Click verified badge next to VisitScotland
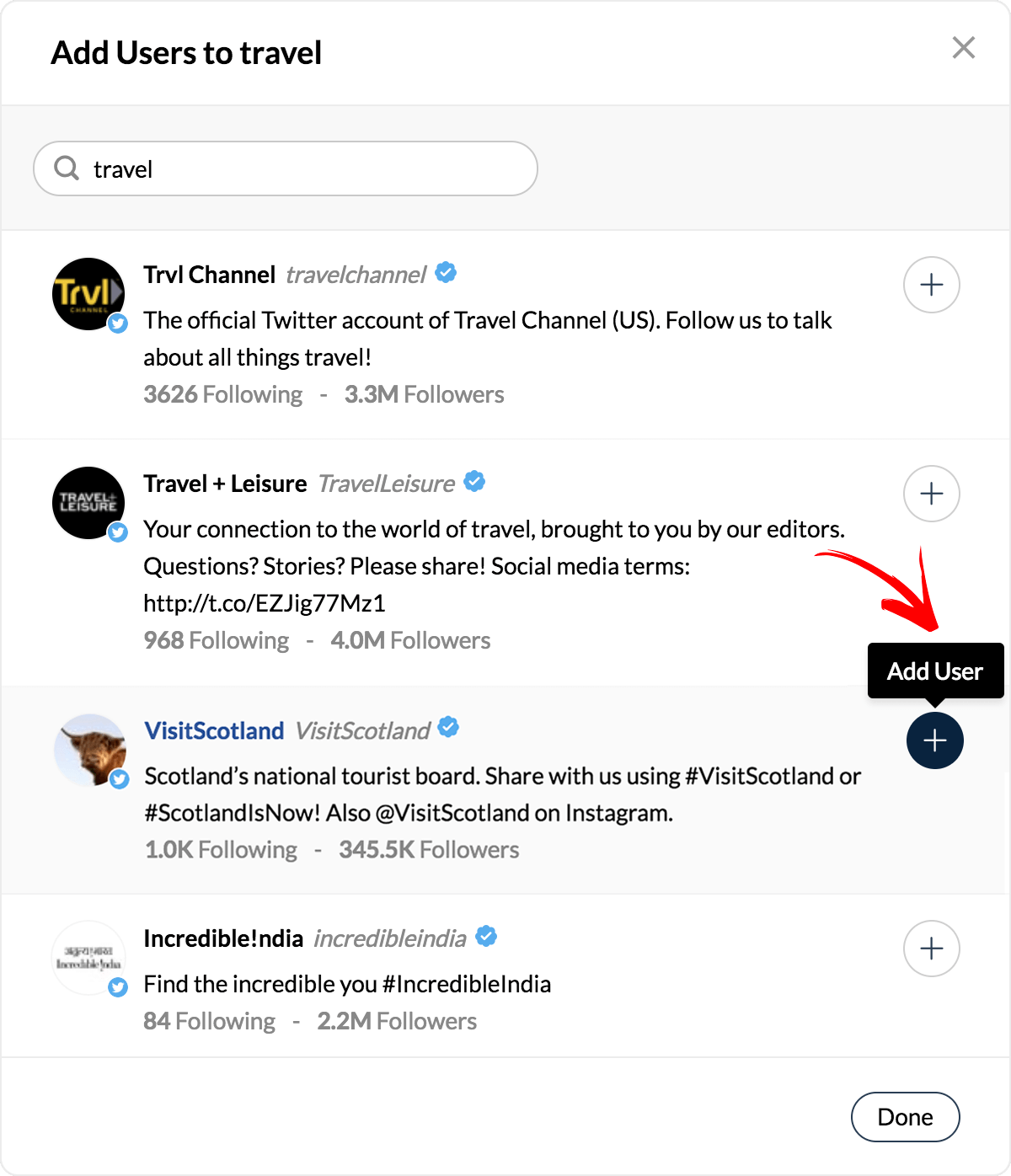The width and height of the screenshot is (1011, 1176). [448, 727]
